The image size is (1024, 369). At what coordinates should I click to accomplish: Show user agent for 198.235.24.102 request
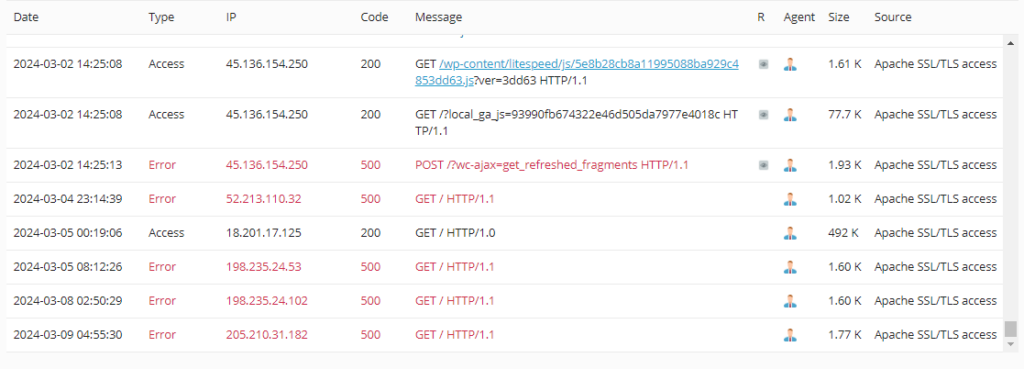[x=790, y=300]
